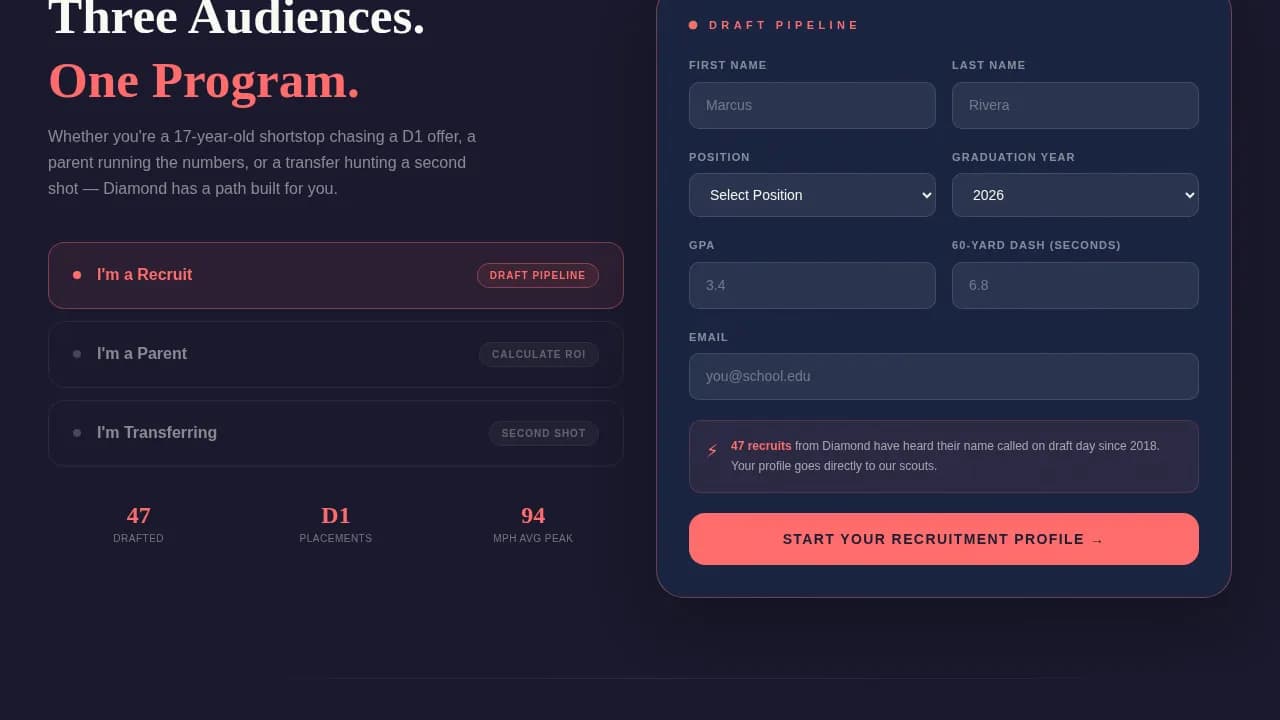Image resolution: width=1280 pixels, height=720 pixels.
Task: Click the bullet dot next to I'm Transferring
Action: 77,433
